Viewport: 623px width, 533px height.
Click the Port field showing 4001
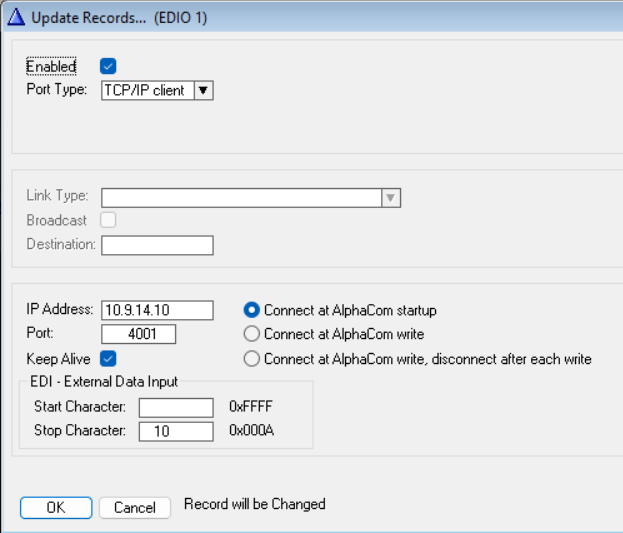pos(138,334)
